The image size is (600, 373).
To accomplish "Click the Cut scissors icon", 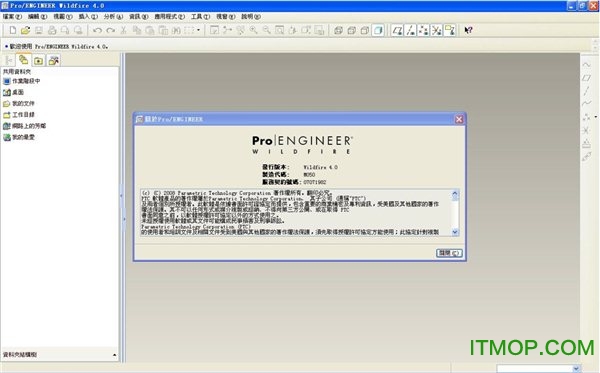I will (x=124, y=30).
